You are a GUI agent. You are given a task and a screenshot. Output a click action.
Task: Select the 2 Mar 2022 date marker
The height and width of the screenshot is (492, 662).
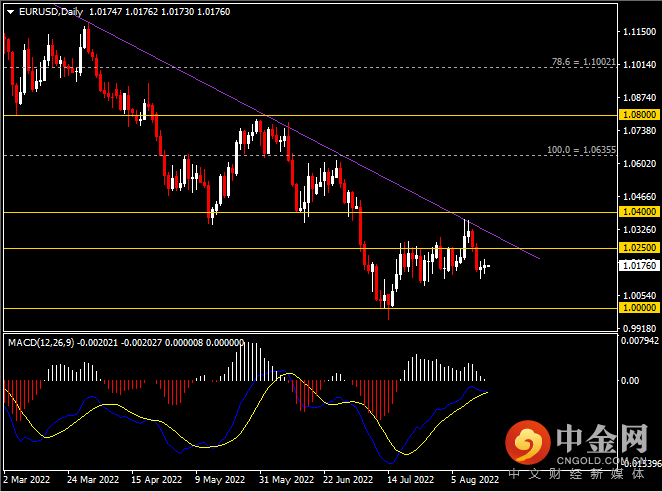coord(27,480)
